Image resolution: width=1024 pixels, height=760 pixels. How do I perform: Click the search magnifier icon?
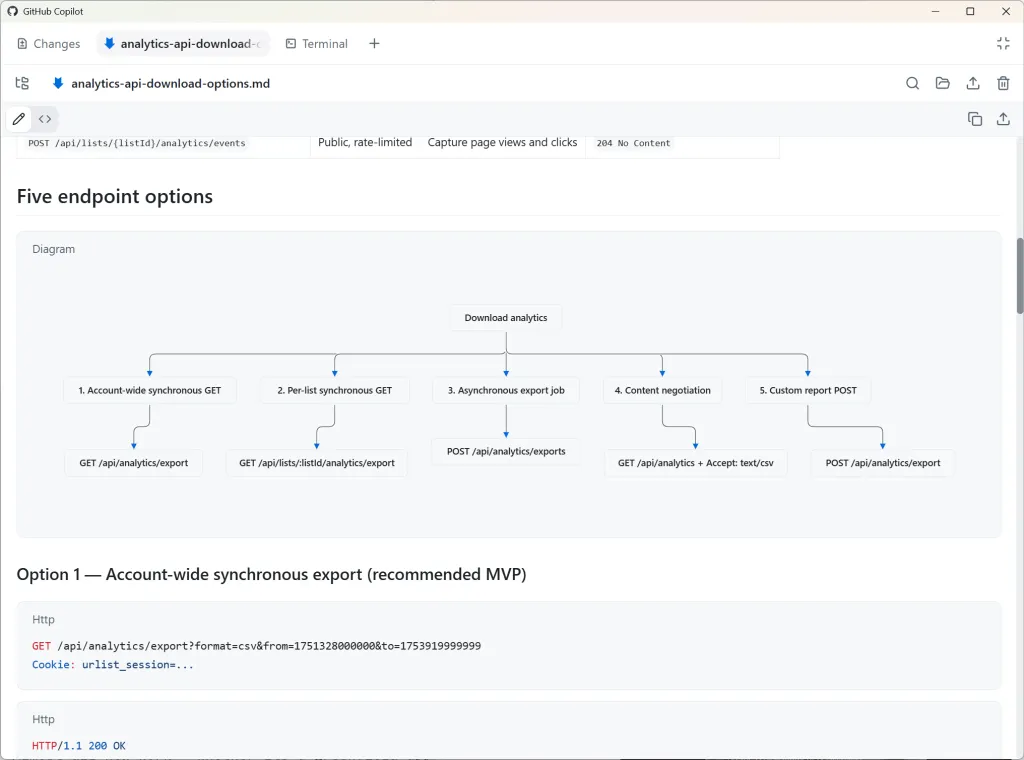coord(912,83)
